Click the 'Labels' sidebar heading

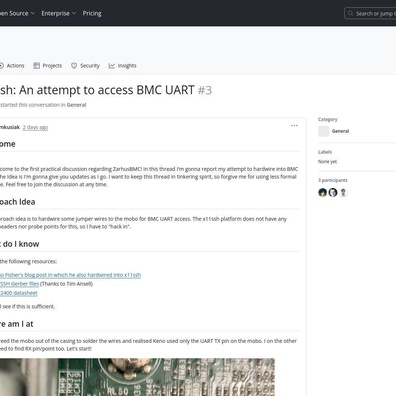(325, 152)
